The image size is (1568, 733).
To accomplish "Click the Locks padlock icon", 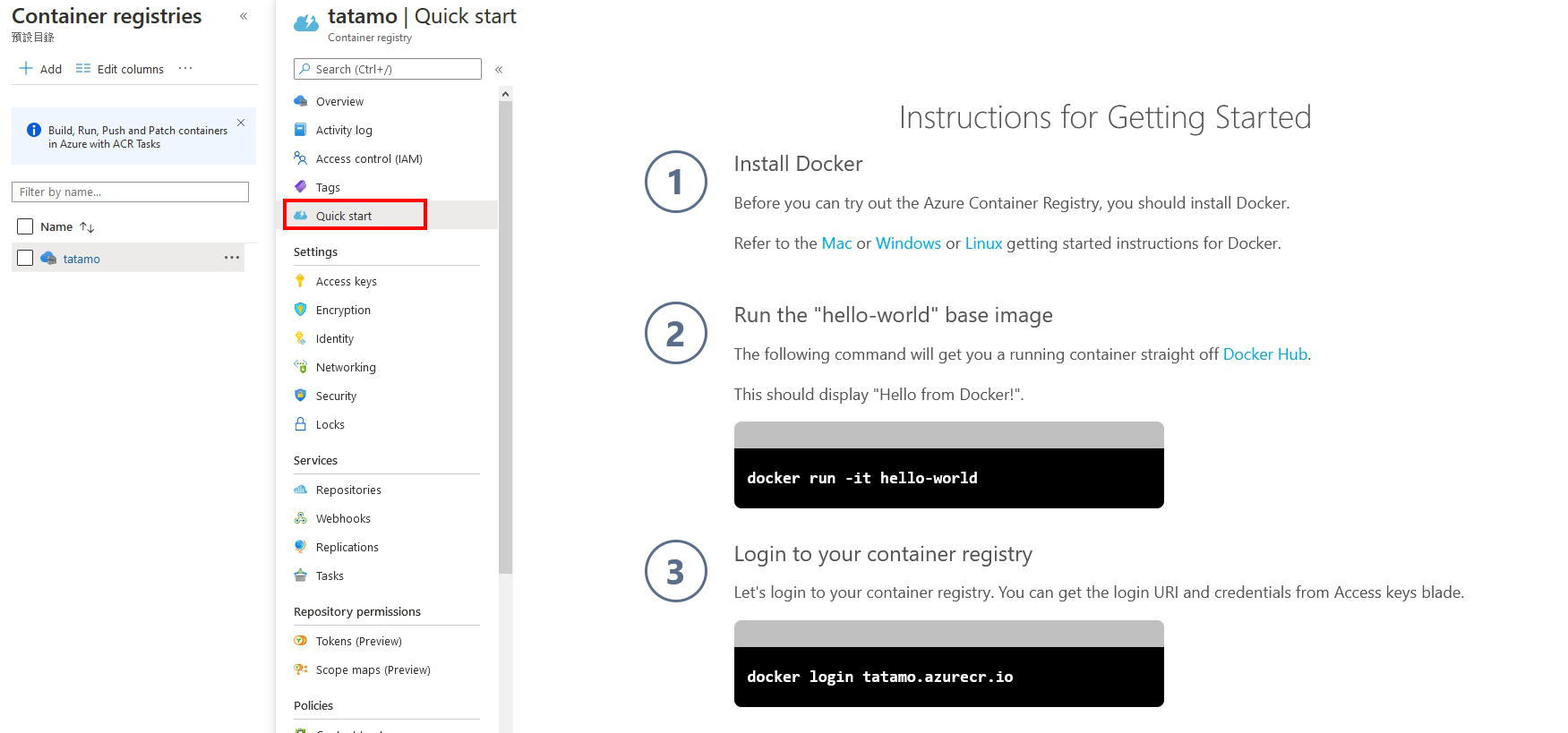I will point(301,424).
